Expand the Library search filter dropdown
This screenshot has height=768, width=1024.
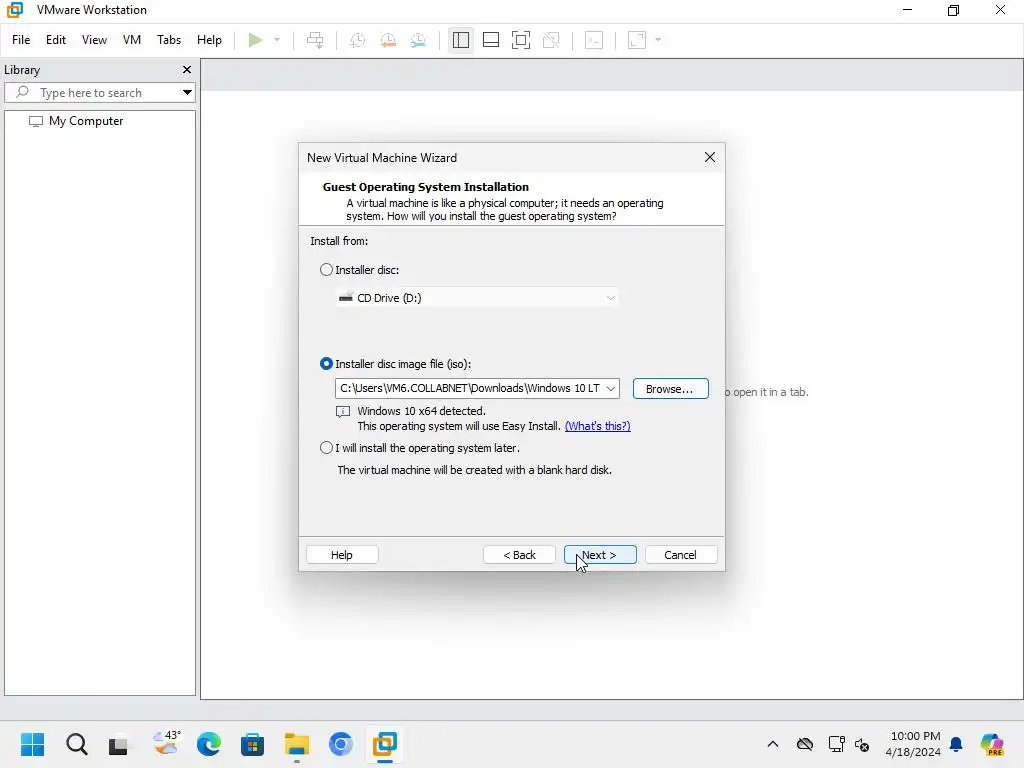187,93
